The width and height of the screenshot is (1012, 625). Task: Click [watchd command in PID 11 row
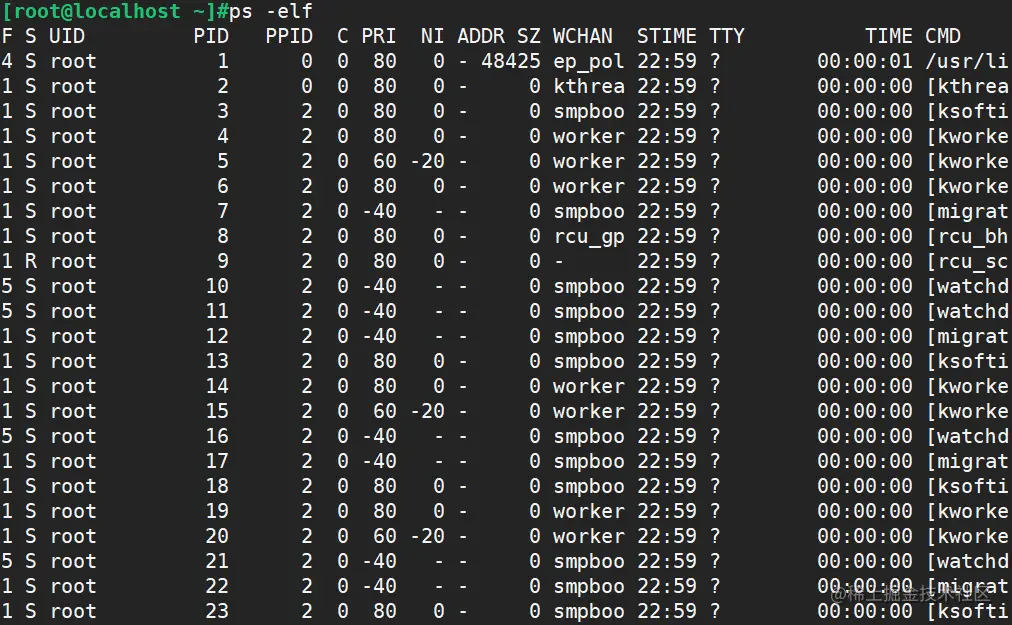[967, 311]
